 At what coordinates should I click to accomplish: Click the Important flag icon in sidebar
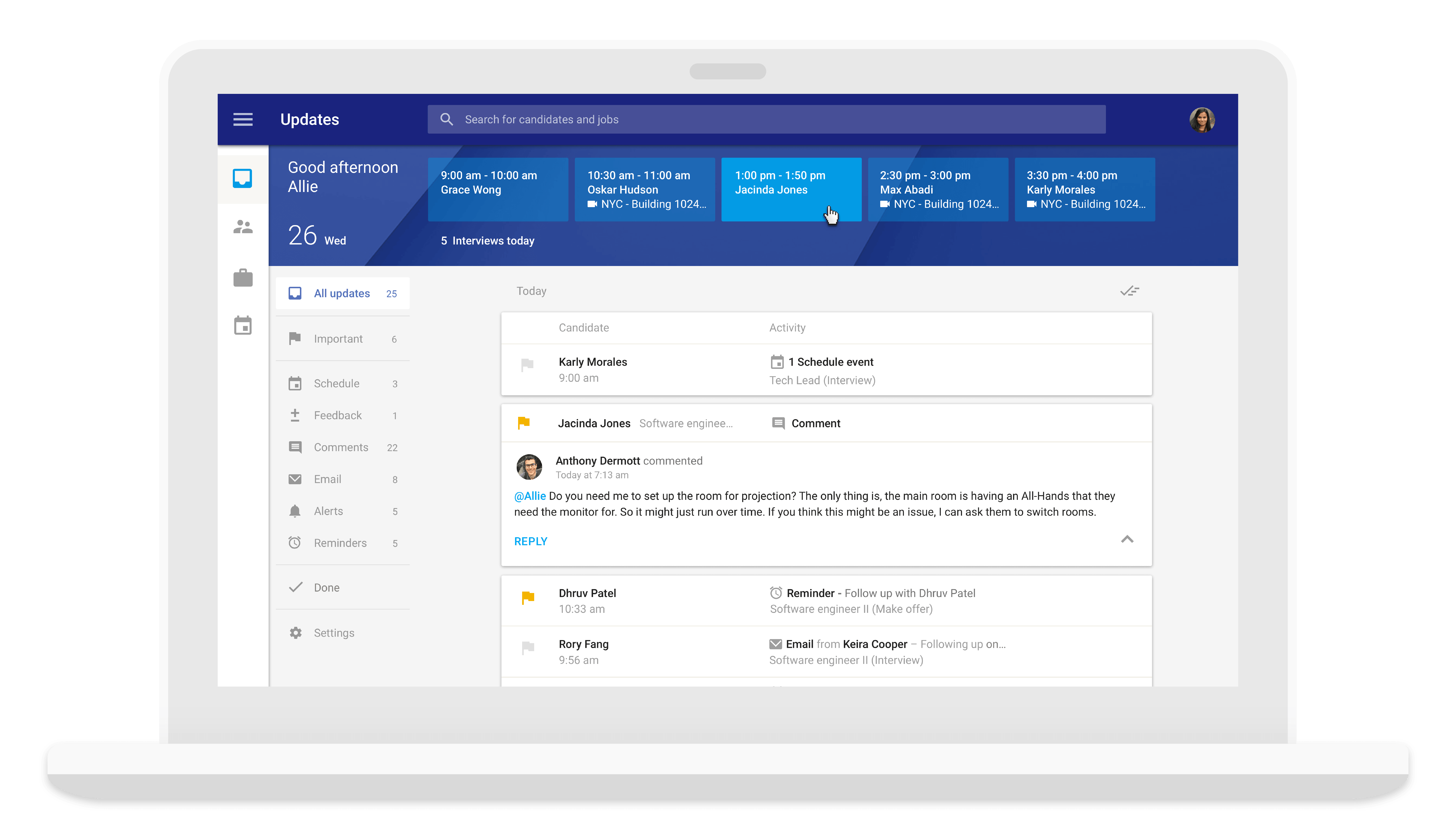[295, 339]
